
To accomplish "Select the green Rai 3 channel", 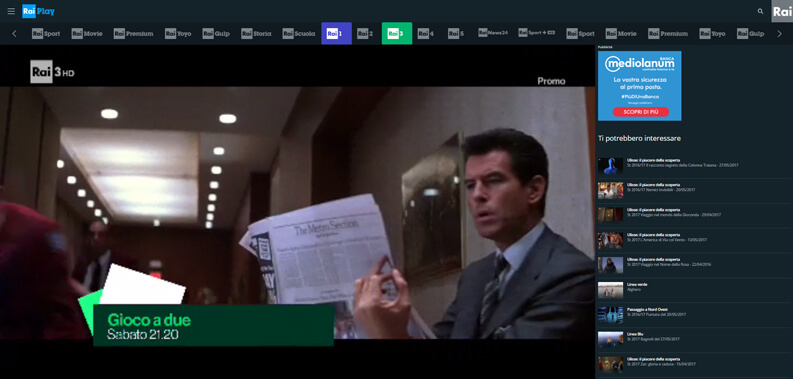I will click(396, 33).
